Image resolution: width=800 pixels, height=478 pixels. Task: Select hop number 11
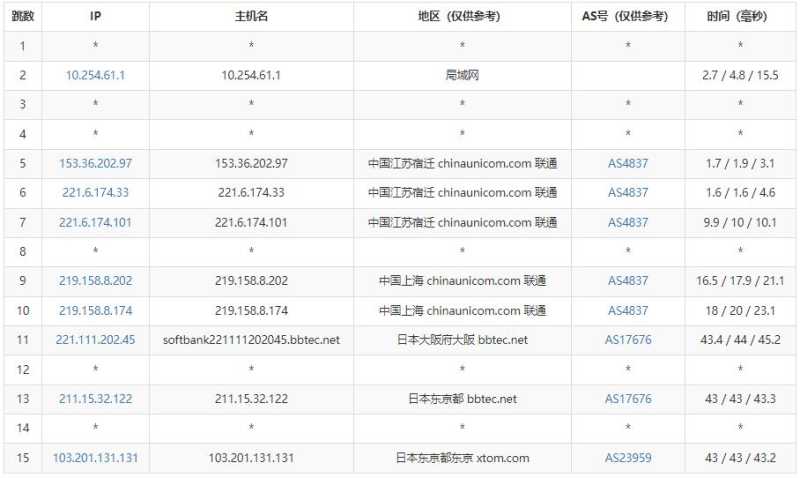23,340
